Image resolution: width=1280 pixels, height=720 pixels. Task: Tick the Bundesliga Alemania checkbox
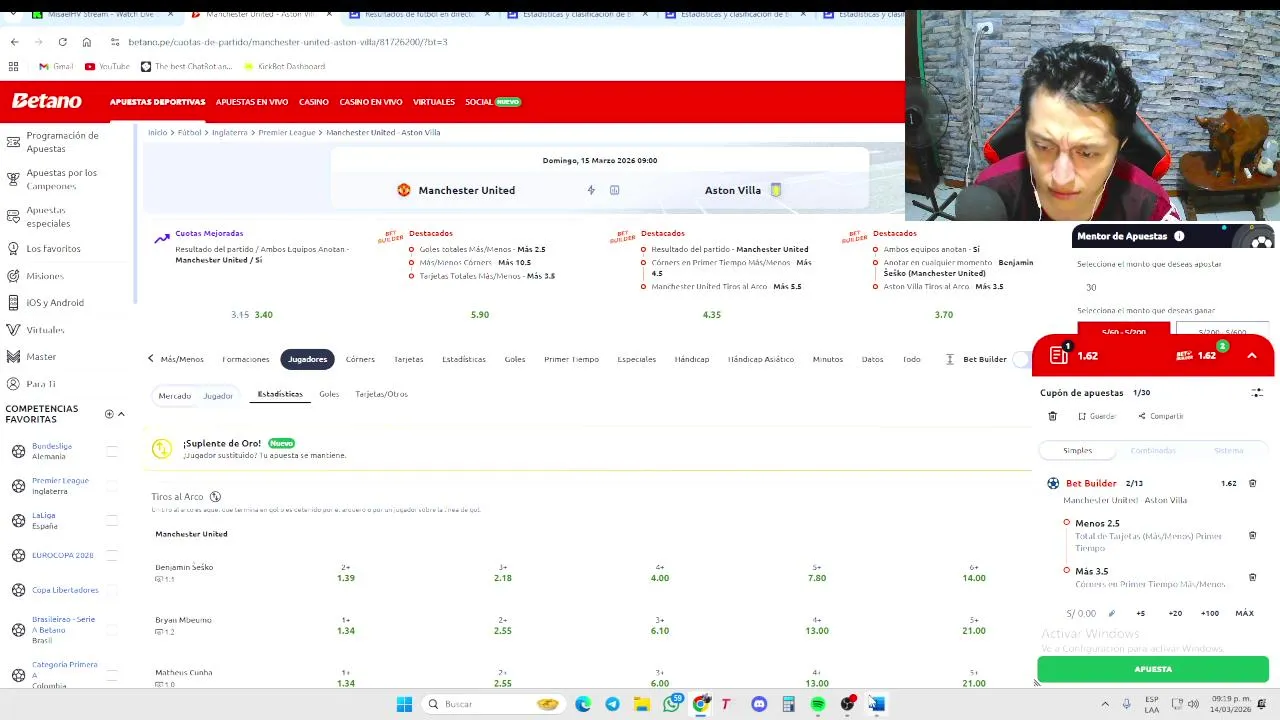click(112, 450)
